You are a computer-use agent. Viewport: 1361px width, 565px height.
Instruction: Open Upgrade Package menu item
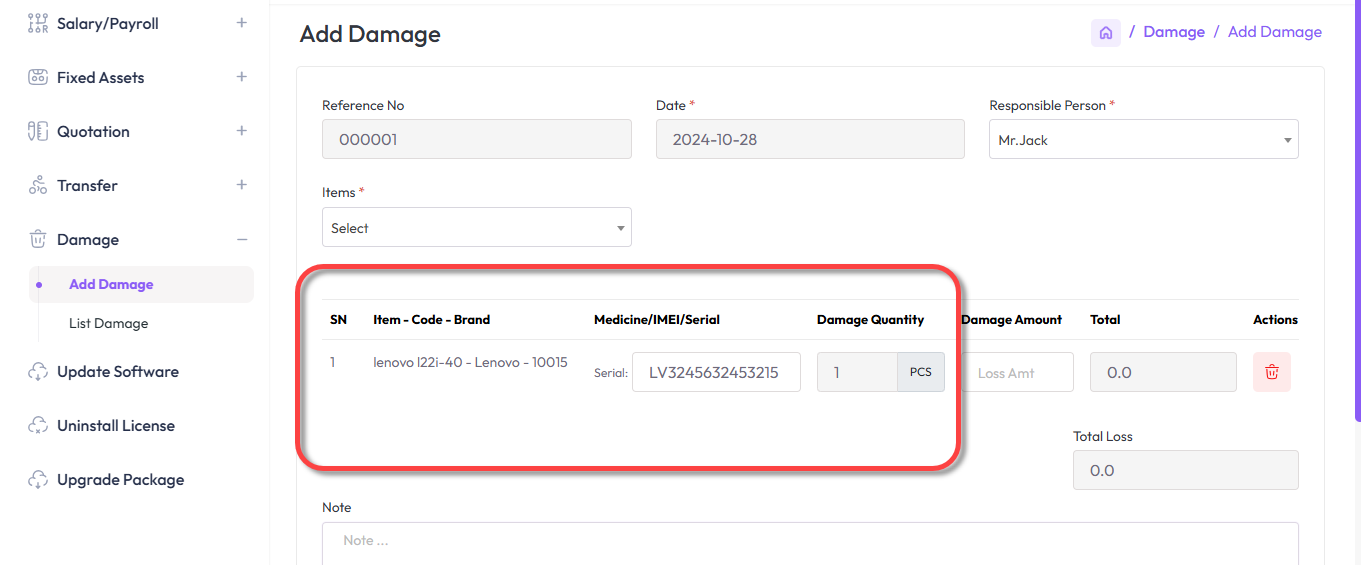click(120, 480)
